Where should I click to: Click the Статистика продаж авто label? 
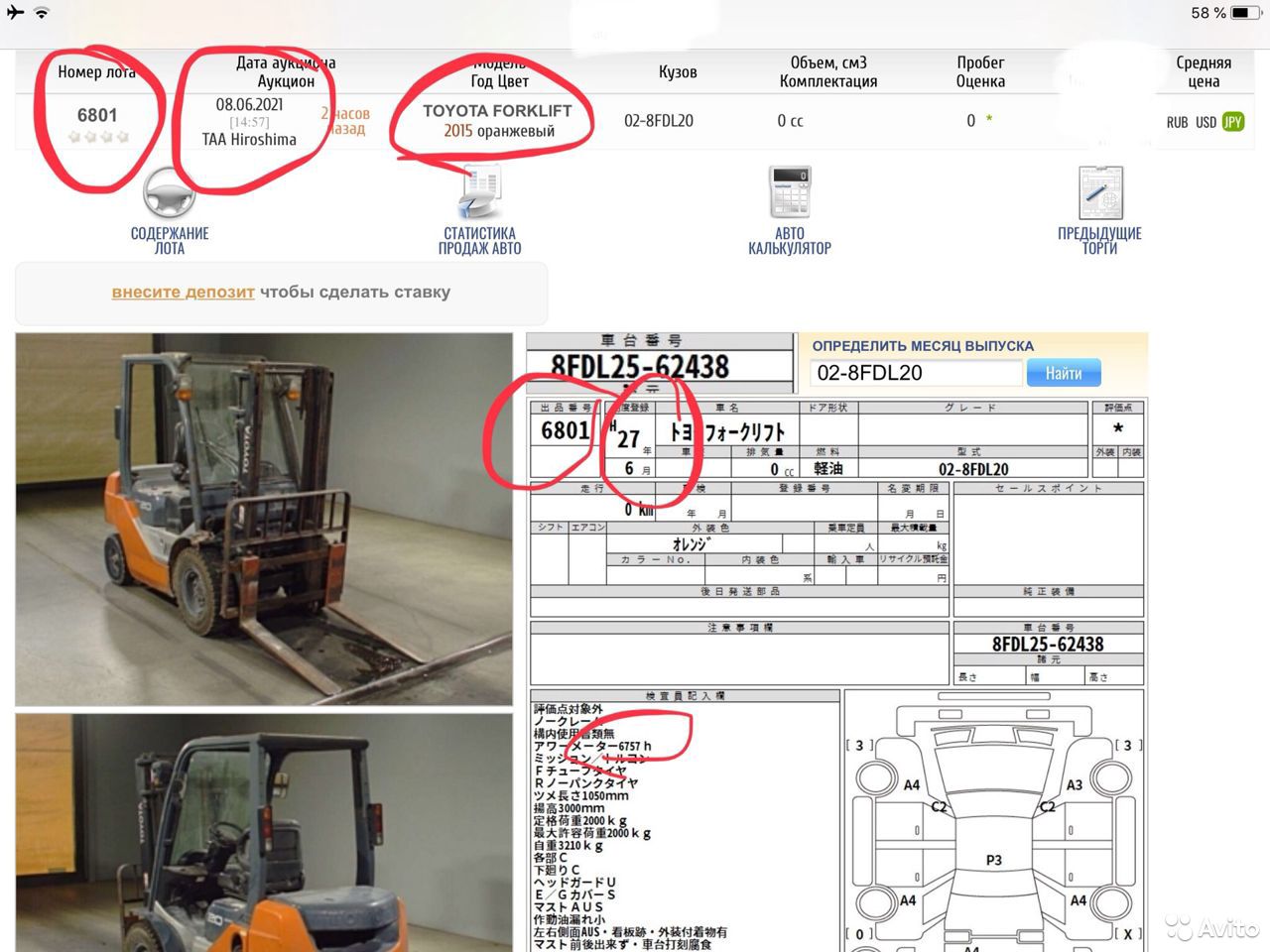[480, 240]
